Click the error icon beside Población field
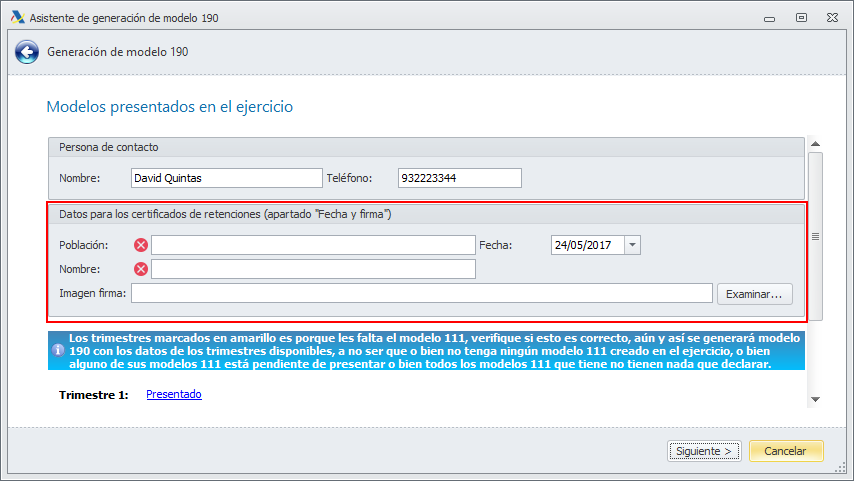 141,245
